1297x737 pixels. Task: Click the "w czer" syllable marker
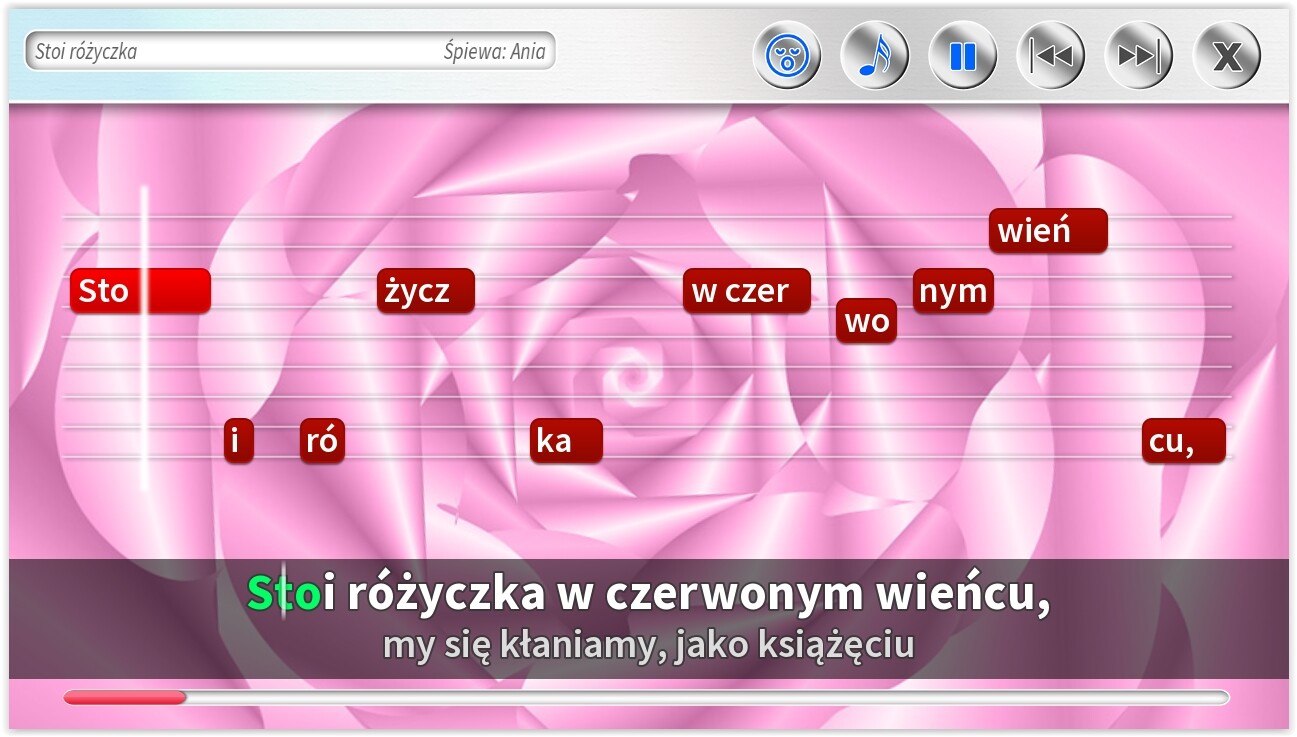[x=745, y=290]
